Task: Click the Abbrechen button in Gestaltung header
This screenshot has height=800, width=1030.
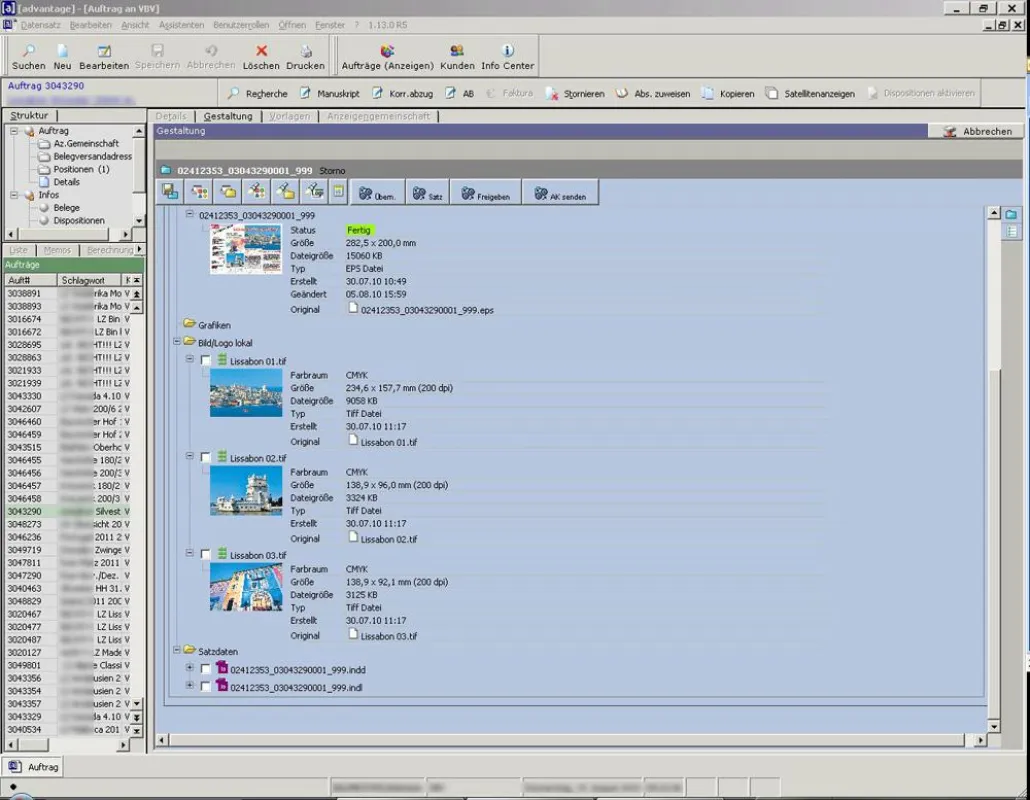Action: pos(977,131)
